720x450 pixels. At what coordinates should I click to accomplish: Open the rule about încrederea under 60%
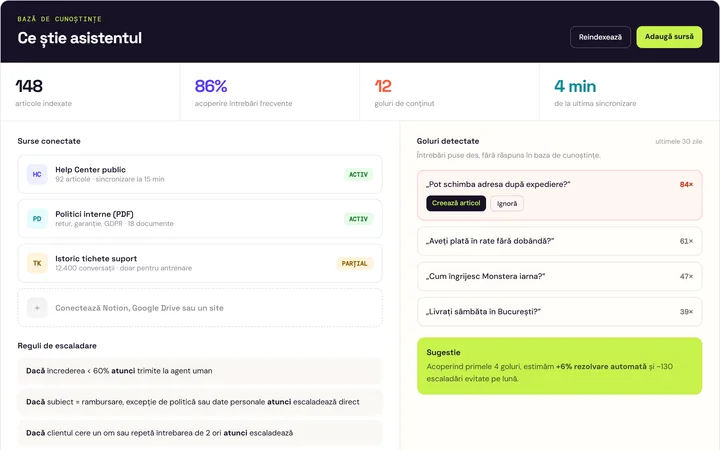(200, 371)
